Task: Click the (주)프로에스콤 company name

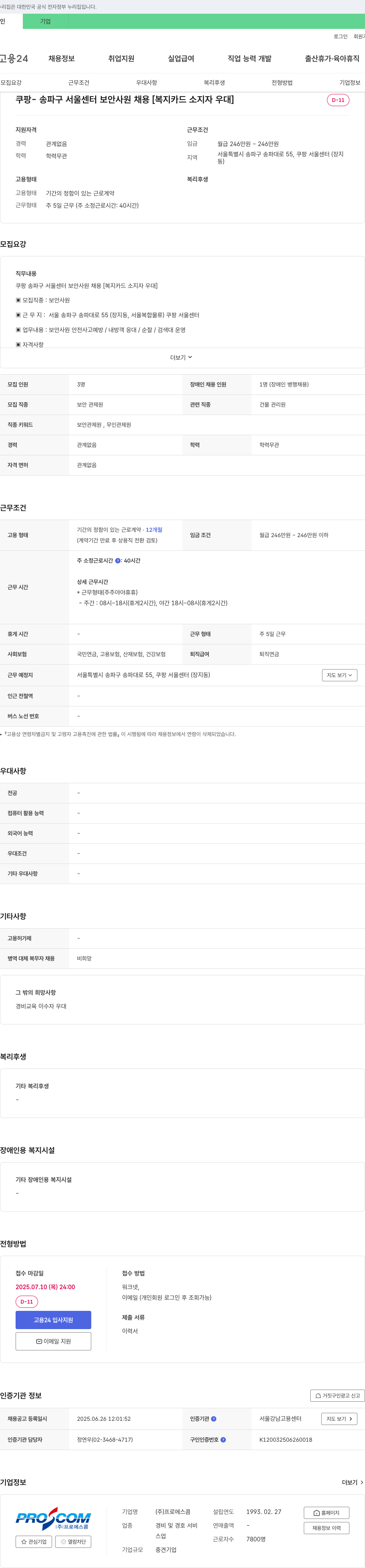Action: point(173,1511)
